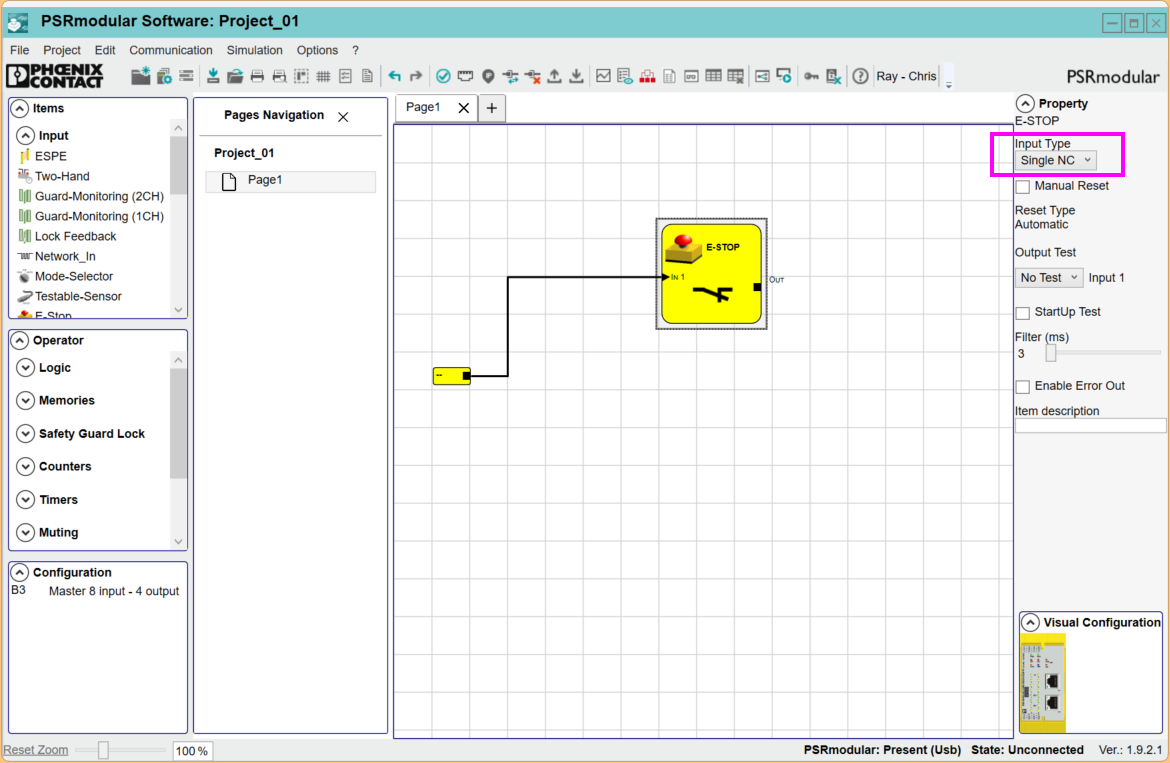
Task: Click the location pin toolbar icon
Action: [x=488, y=75]
